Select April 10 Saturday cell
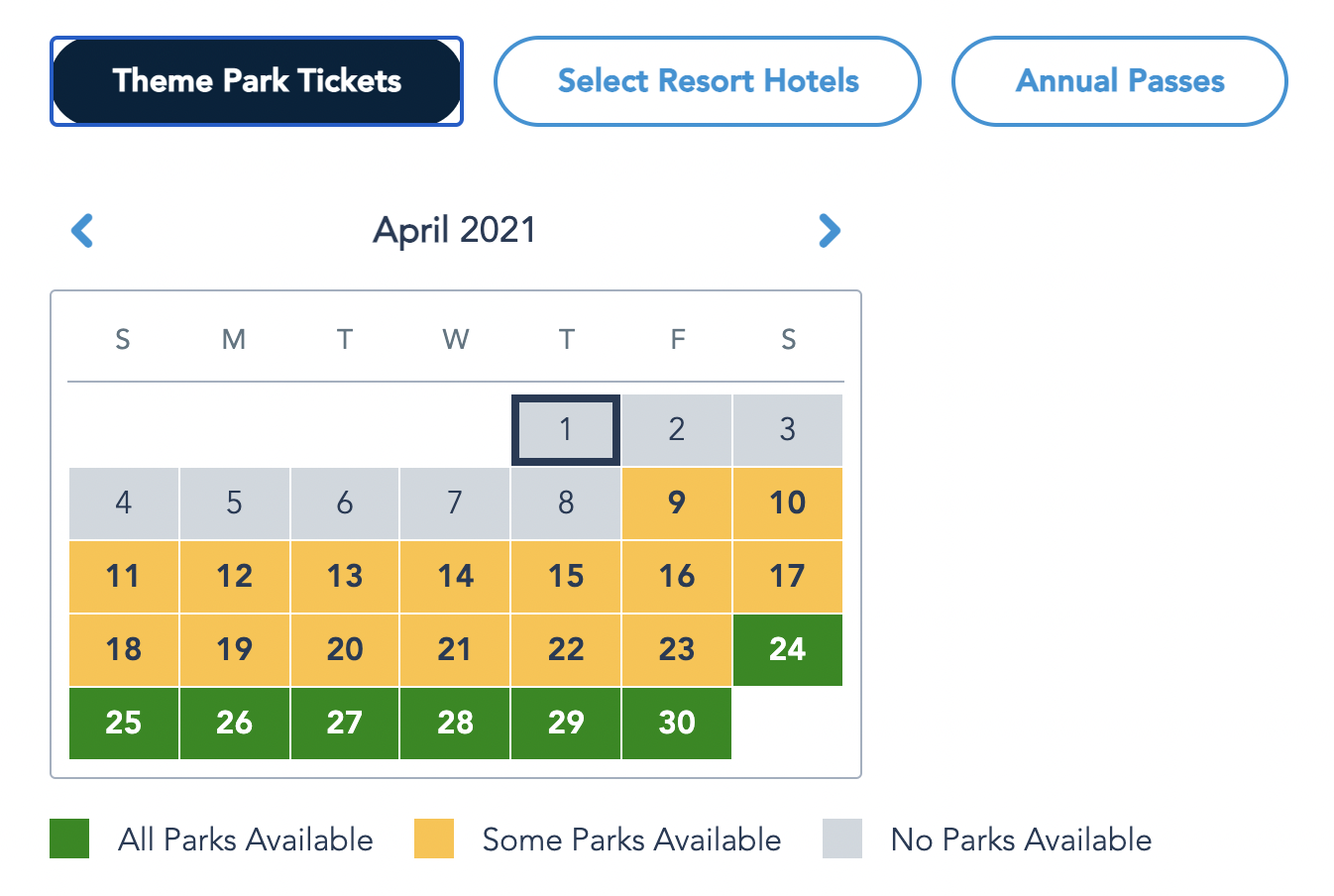Screen dimensions: 1334x896 [x=788, y=504]
